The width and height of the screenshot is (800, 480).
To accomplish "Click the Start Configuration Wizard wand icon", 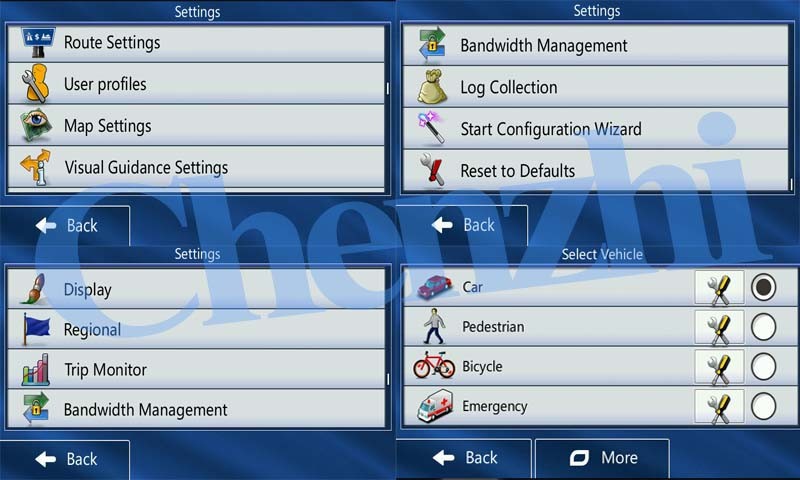I will 435,129.
